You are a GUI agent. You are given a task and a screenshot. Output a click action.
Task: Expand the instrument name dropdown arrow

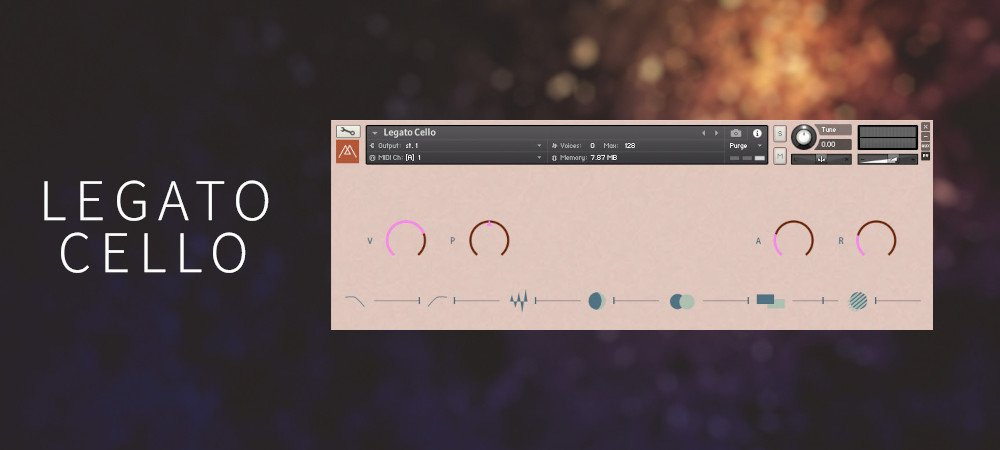click(375, 133)
